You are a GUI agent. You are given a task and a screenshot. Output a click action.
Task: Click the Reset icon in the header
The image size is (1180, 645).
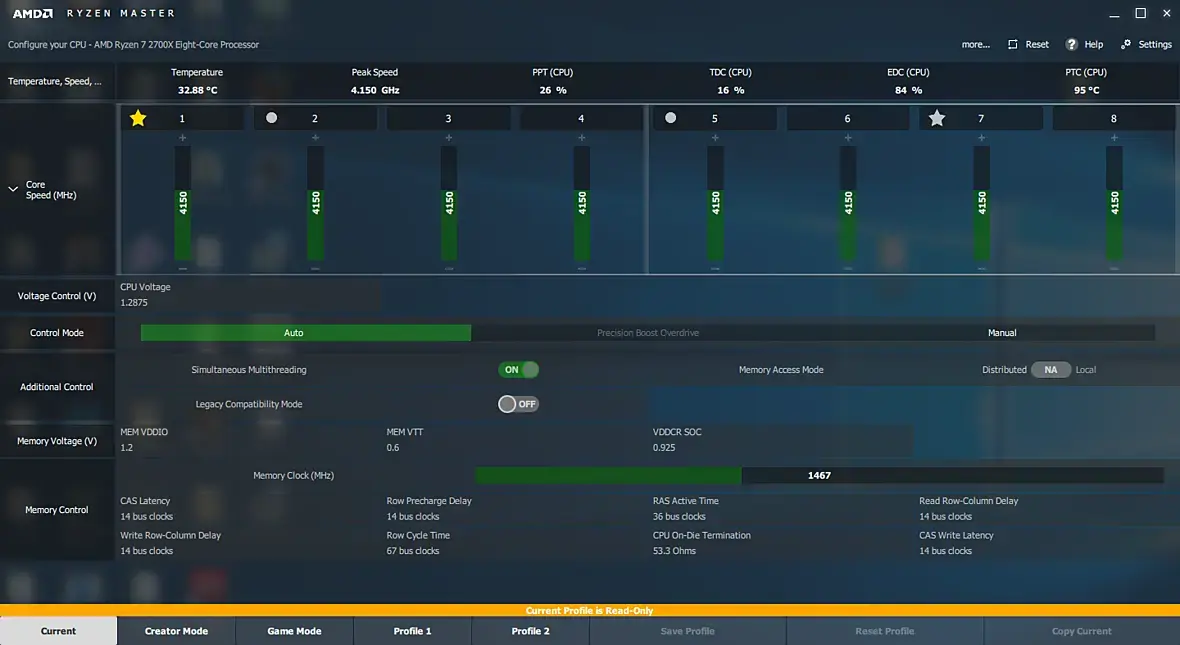tap(1013, 44)
